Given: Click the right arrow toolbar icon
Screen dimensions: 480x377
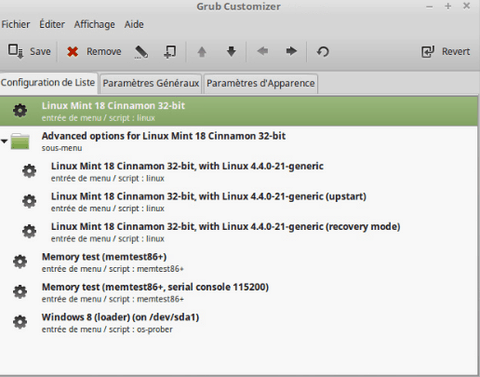Looking at the screenshot, I should coord(291,51).
